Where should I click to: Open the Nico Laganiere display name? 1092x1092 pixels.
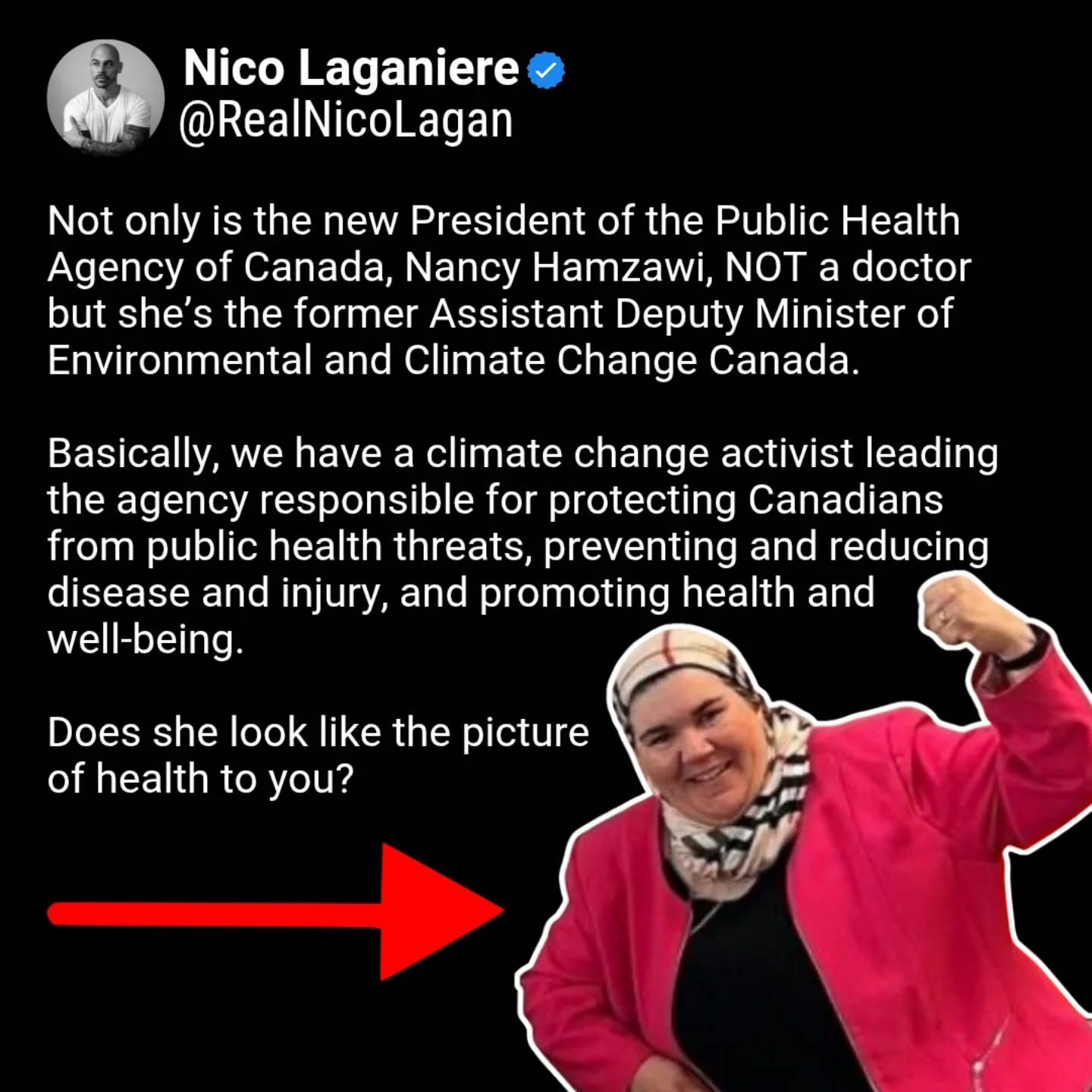click(x=351, y=68)
